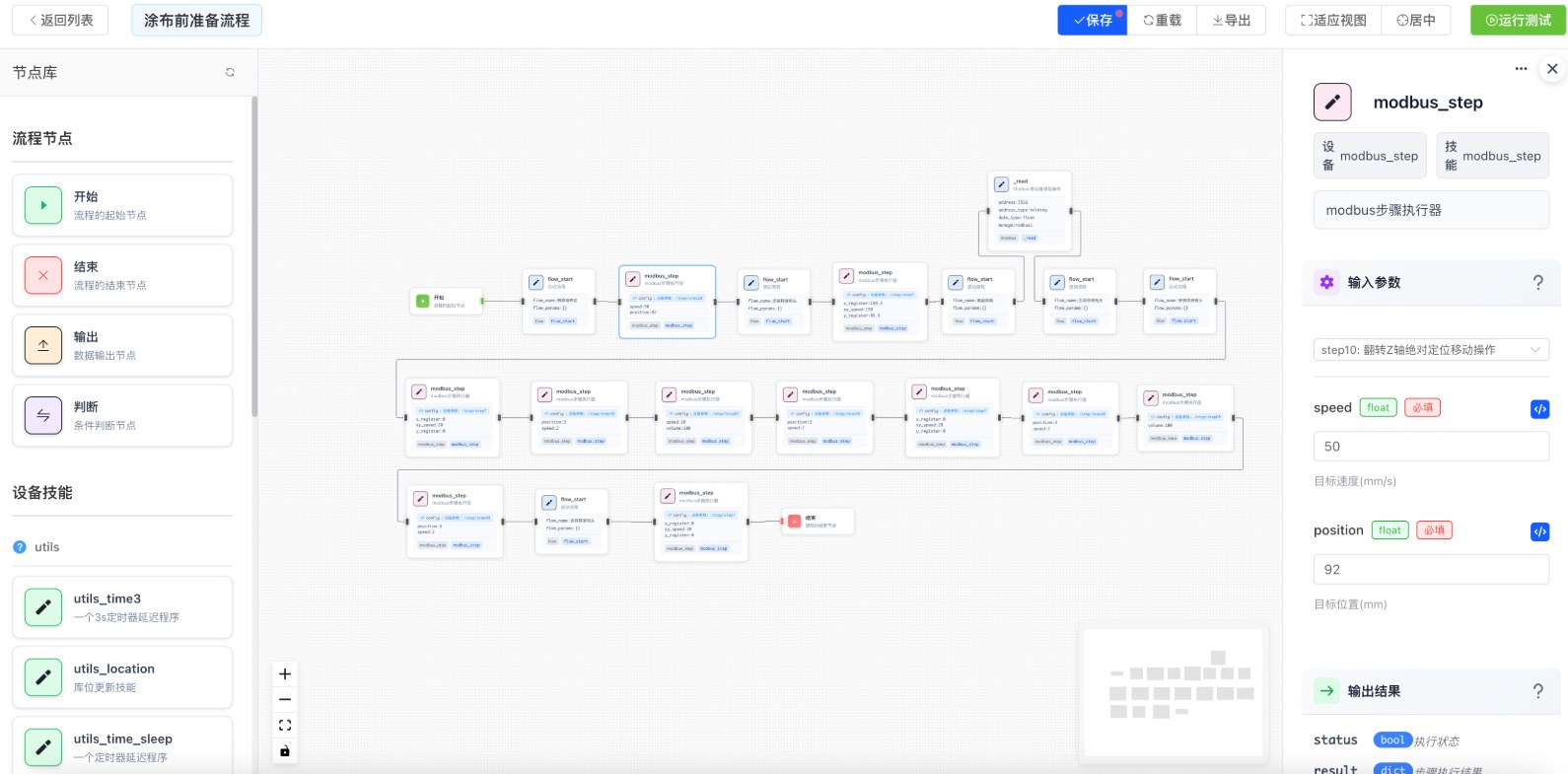Screen dimensions: 1568x774
Task: Click the 目标速度(mm/s) hint text
Action: pos(1354,481)
